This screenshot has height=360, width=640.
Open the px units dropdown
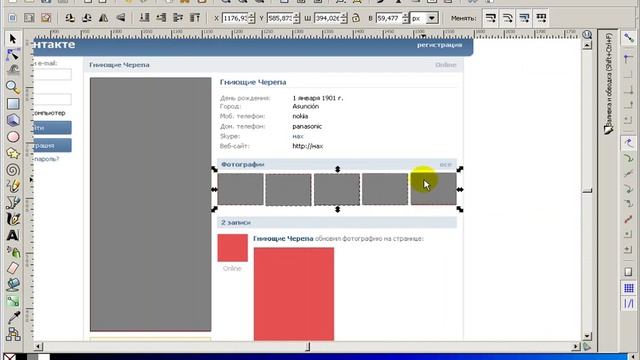point(431,18)
